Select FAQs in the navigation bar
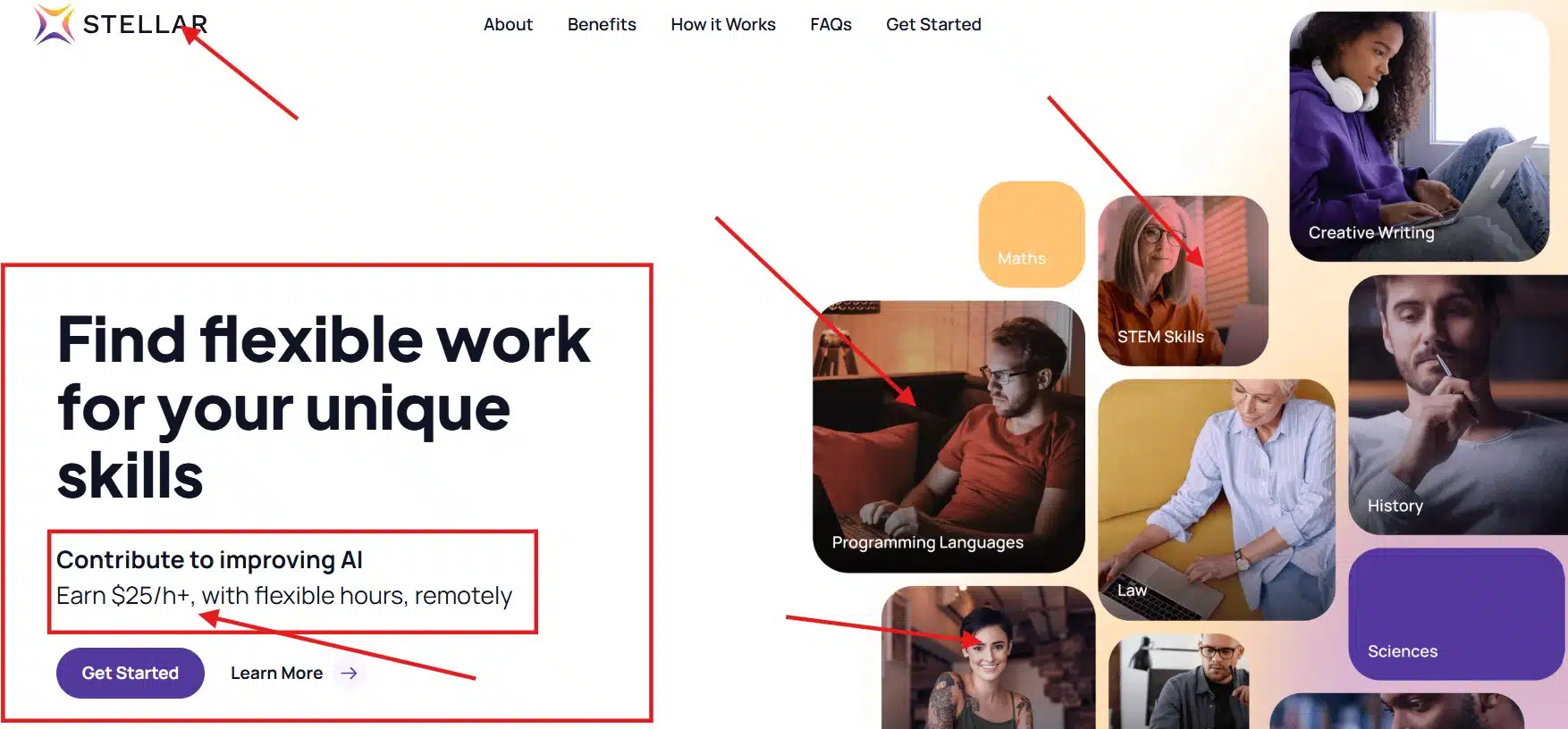This screenshot has width=1568, height=729. pyautogui.click(x=830, y=24)
